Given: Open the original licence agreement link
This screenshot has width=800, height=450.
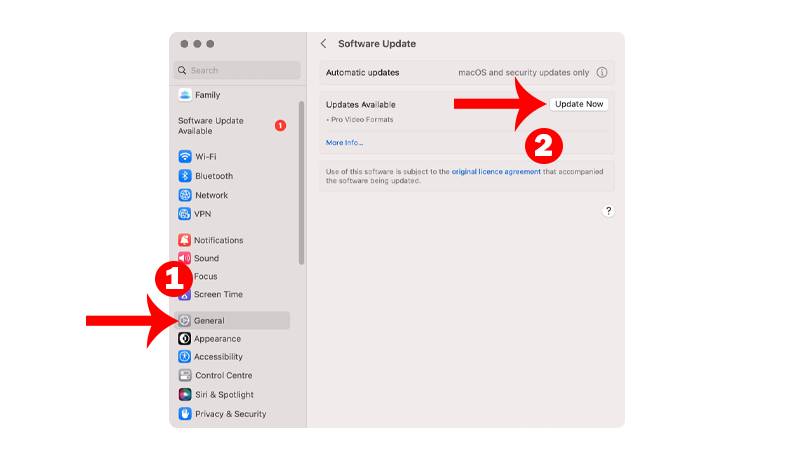Looking at the screenshot, I should 496,172.
